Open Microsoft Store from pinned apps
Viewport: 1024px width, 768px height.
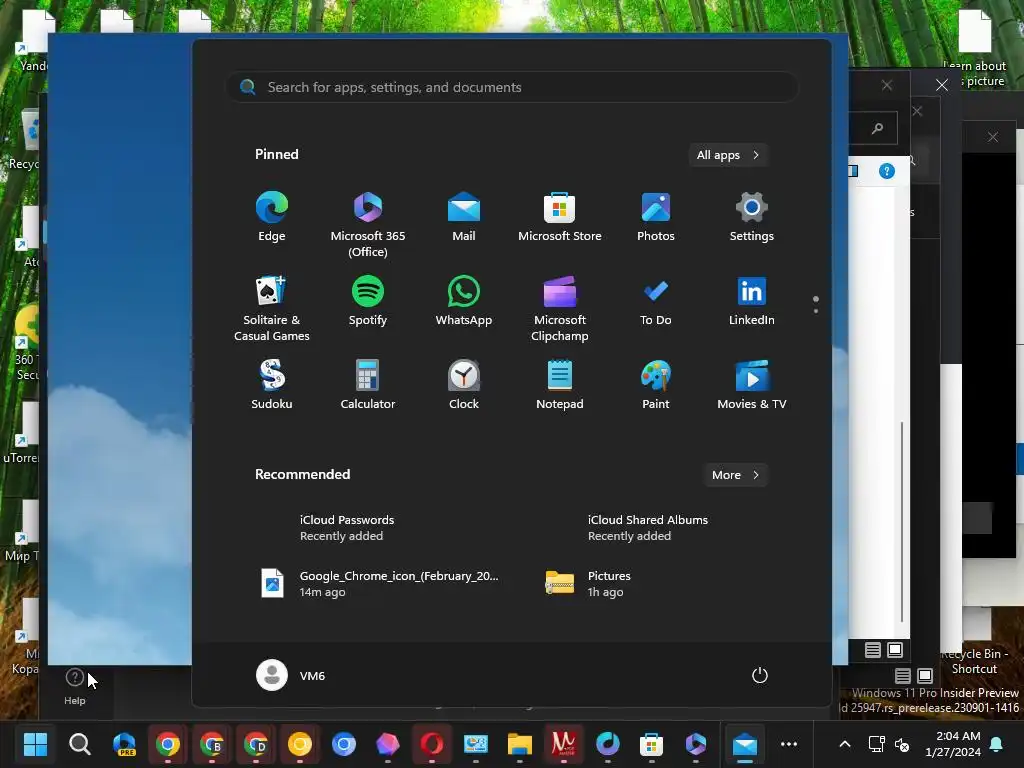pyautogui.click(x=560, y=217)
